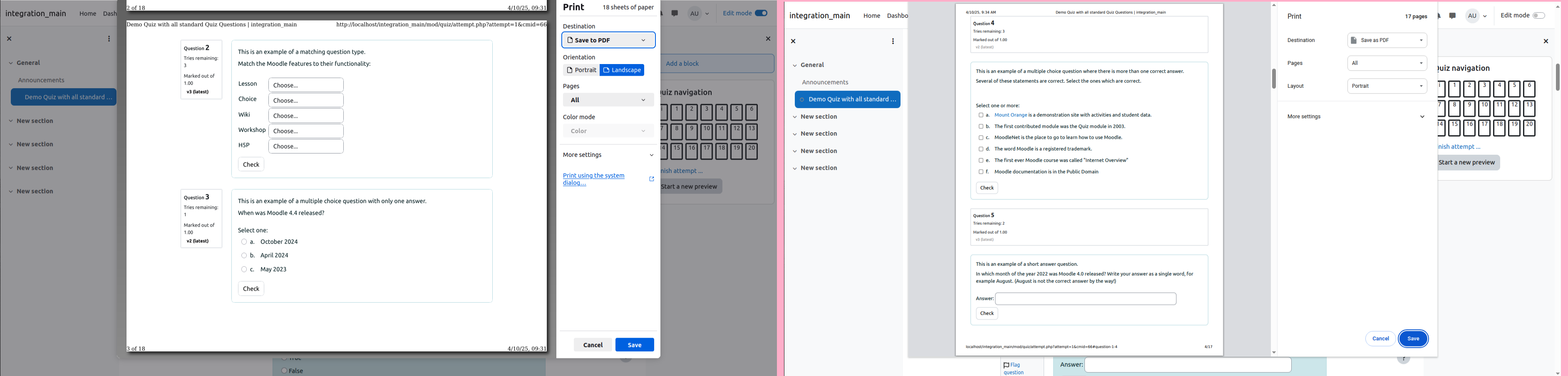The image size is (1568, 376).
Task: Open Lesson Choose... dropdown
Action: point(306,85)
